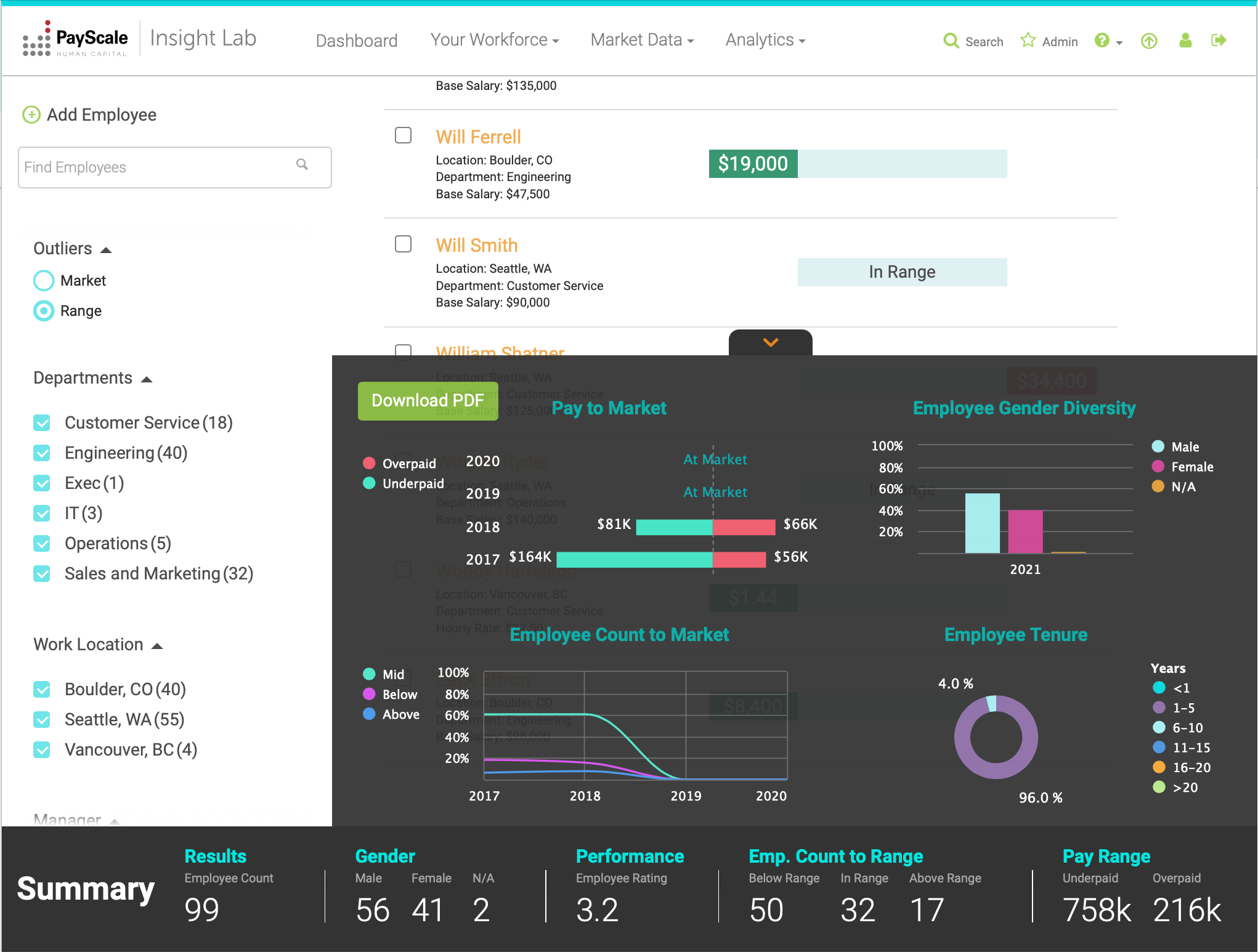Click the Female legend color swatch

[x=1158, y=467]
